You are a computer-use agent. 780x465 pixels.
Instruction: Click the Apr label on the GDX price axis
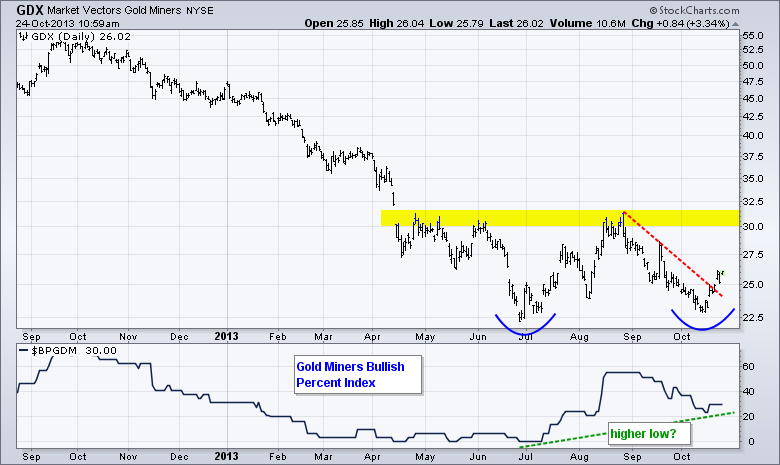(372, 337)
